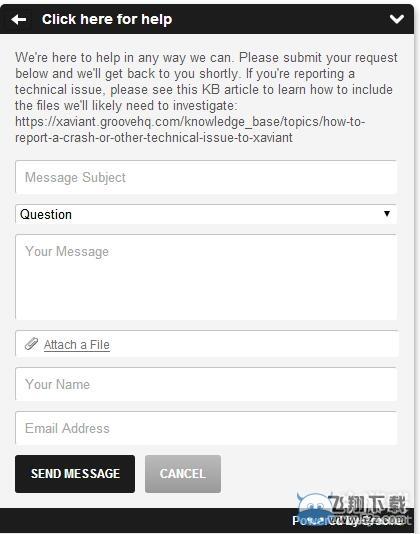This screenshot has height=534, width=420.
Task: Click the dropdown arrow beside Question
Action: tap(387, 214)
